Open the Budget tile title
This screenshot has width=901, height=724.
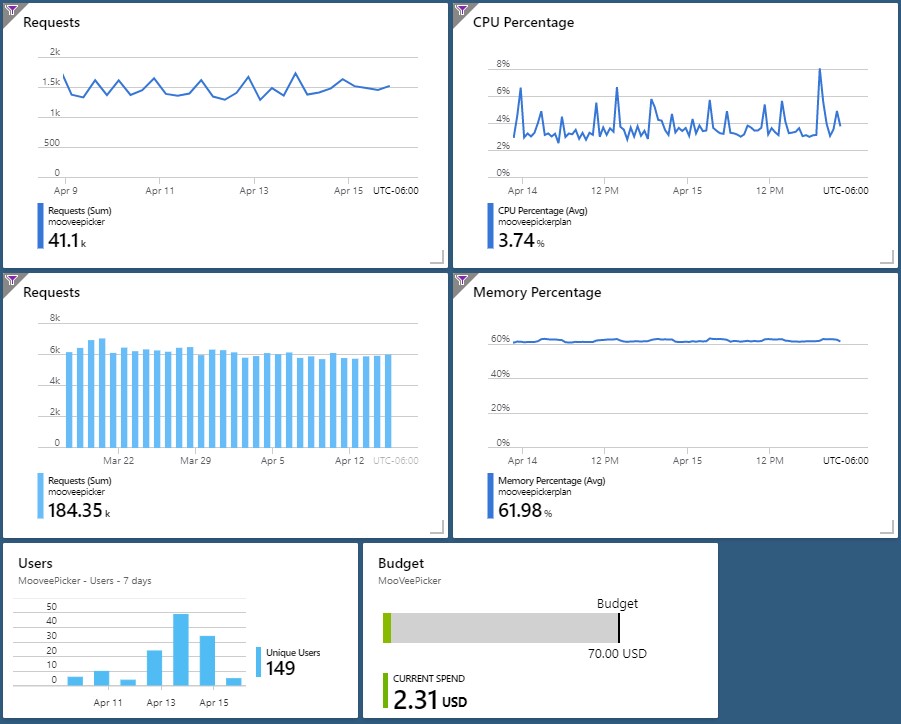[x=401, y=563]
